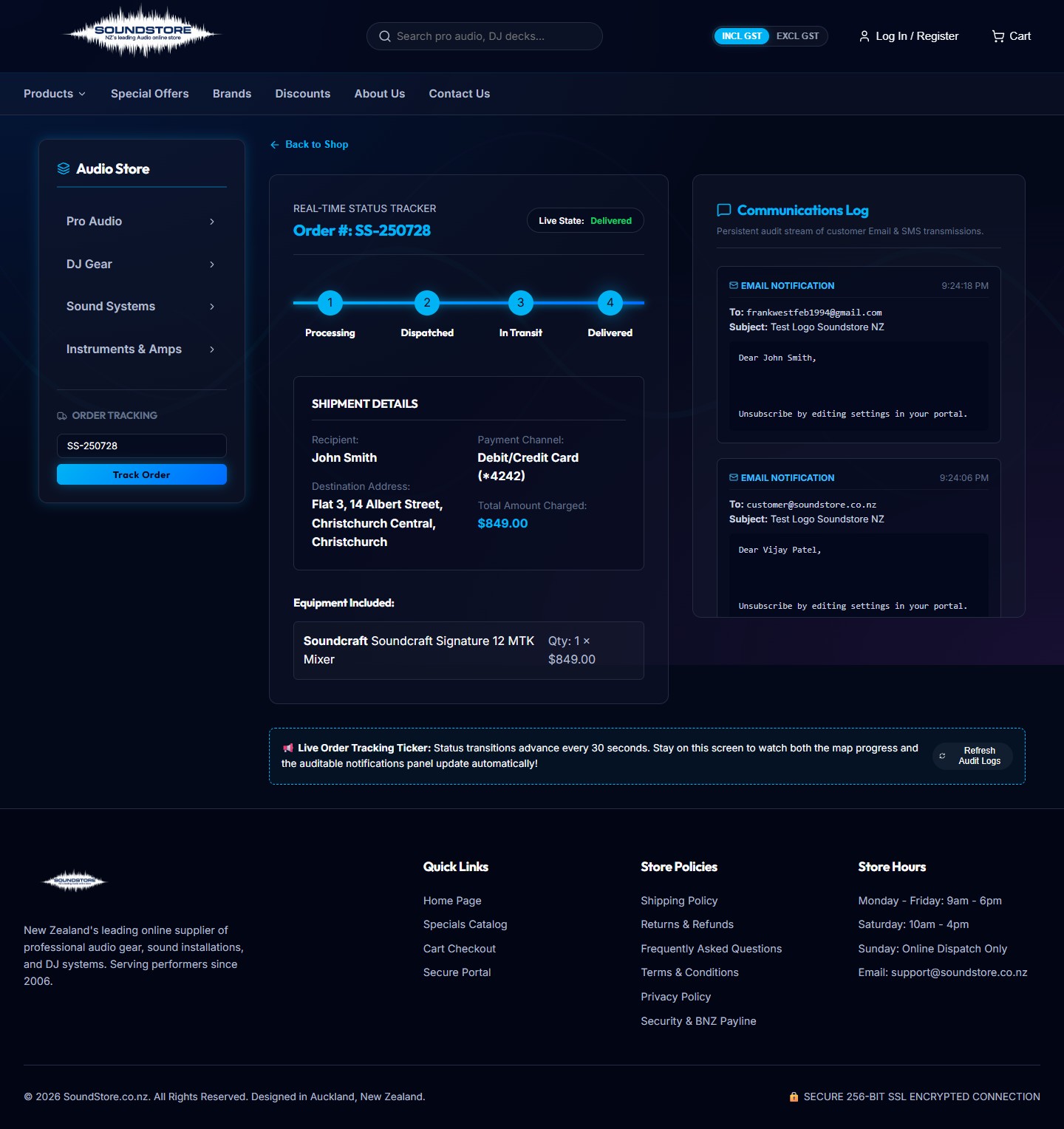Click recipient name John Smith

point(344,458)
